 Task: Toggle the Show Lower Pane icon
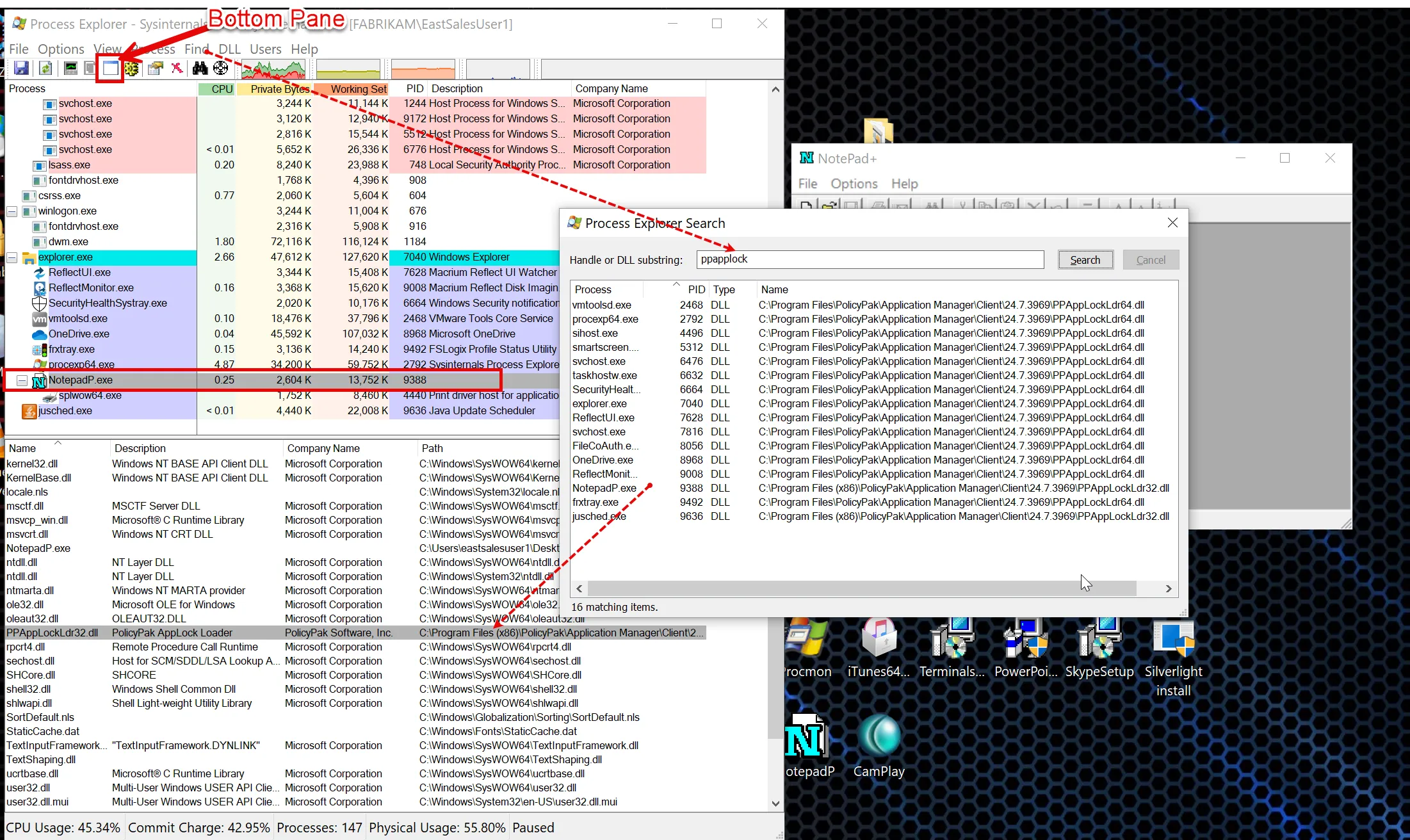coord(111,68)
